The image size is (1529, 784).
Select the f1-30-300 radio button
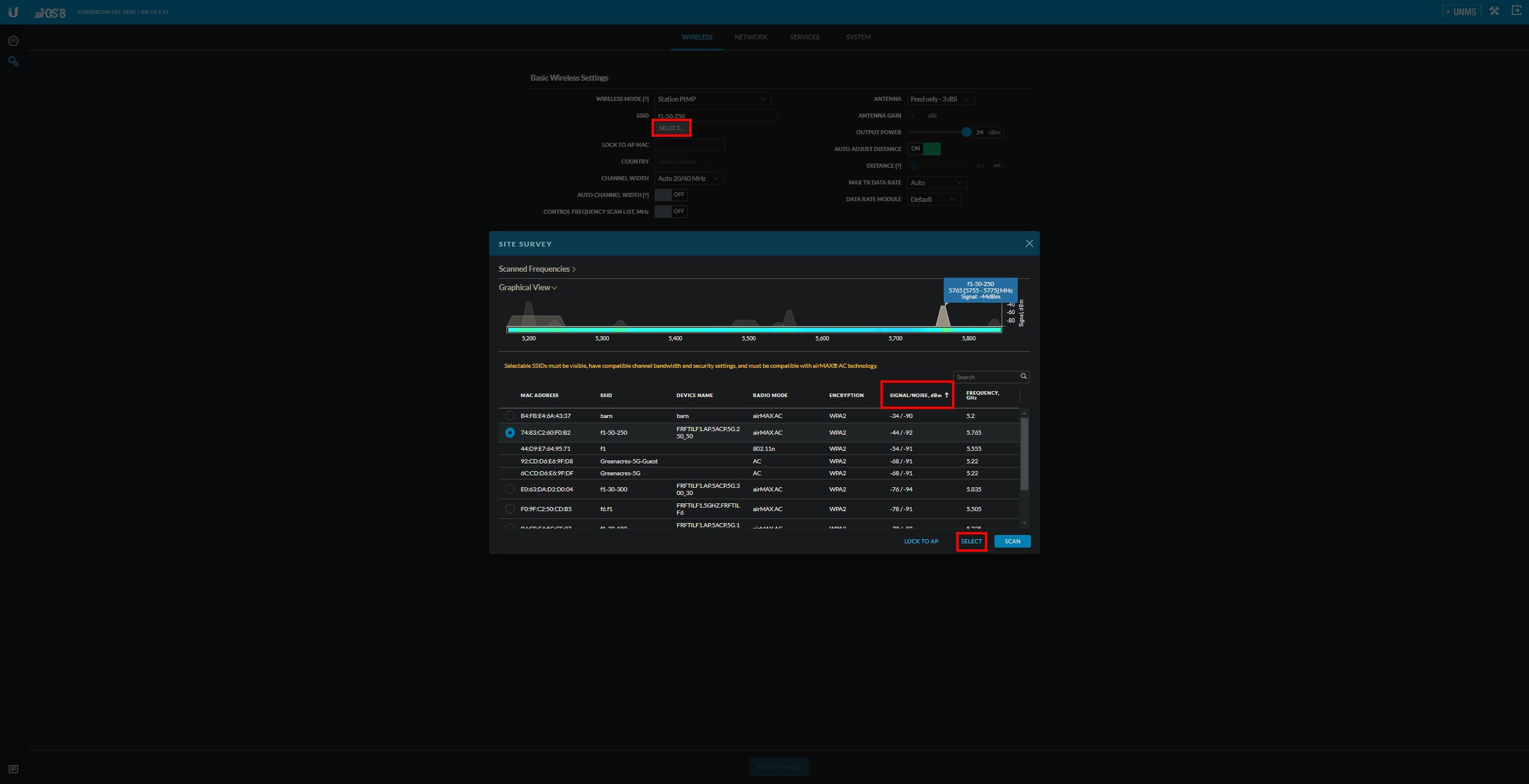[x=509, y=489]
